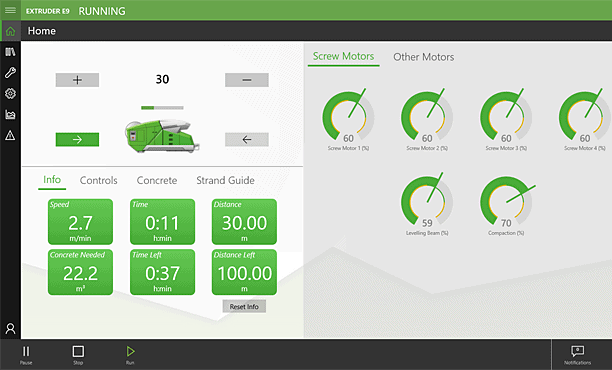Click the setpoint value 30
The height and width of the screenshot is (370, 612).
point(162,80)
